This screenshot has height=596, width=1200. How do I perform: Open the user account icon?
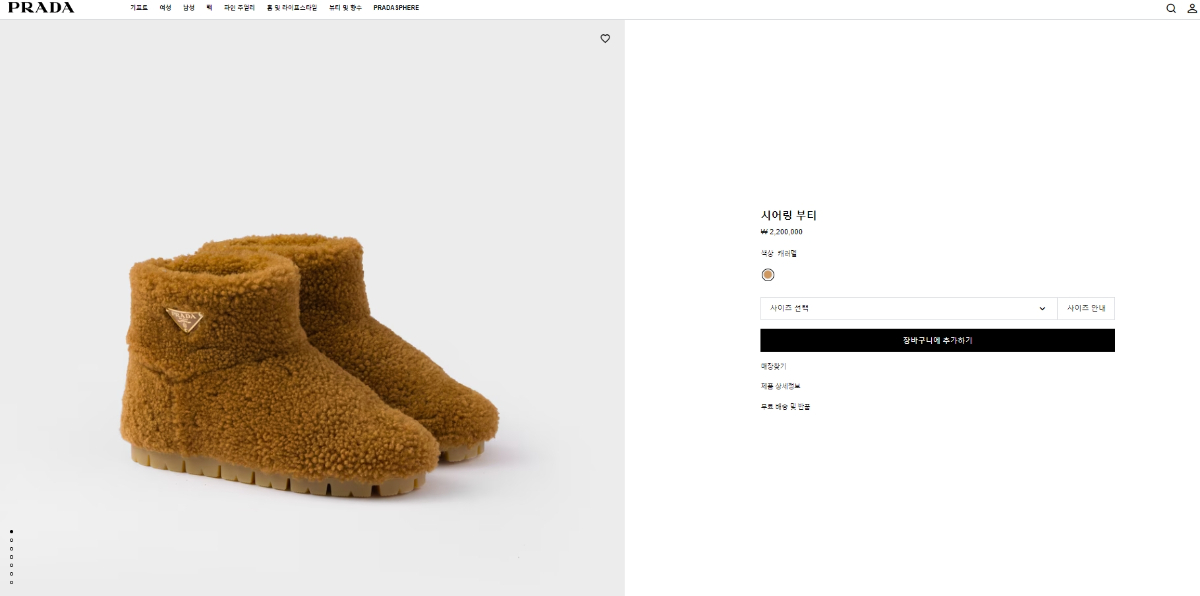(1191, 8)
